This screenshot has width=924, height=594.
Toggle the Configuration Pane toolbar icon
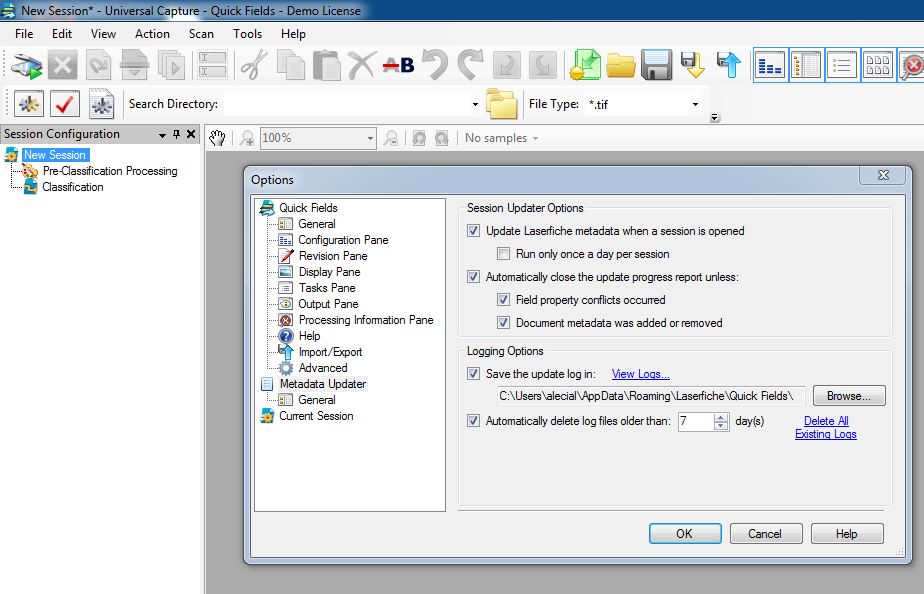[x=770, y=65]
